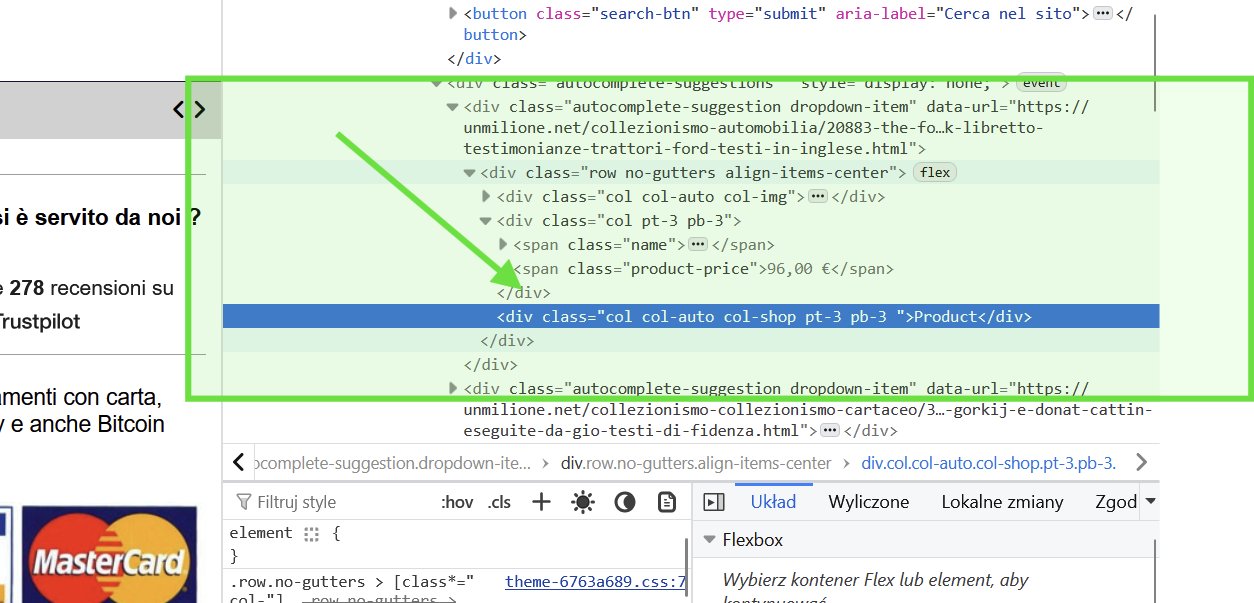Expand ellipsis badge of col-img div
This screenshot has width=1254, height=603.
(x=818, y=197)
